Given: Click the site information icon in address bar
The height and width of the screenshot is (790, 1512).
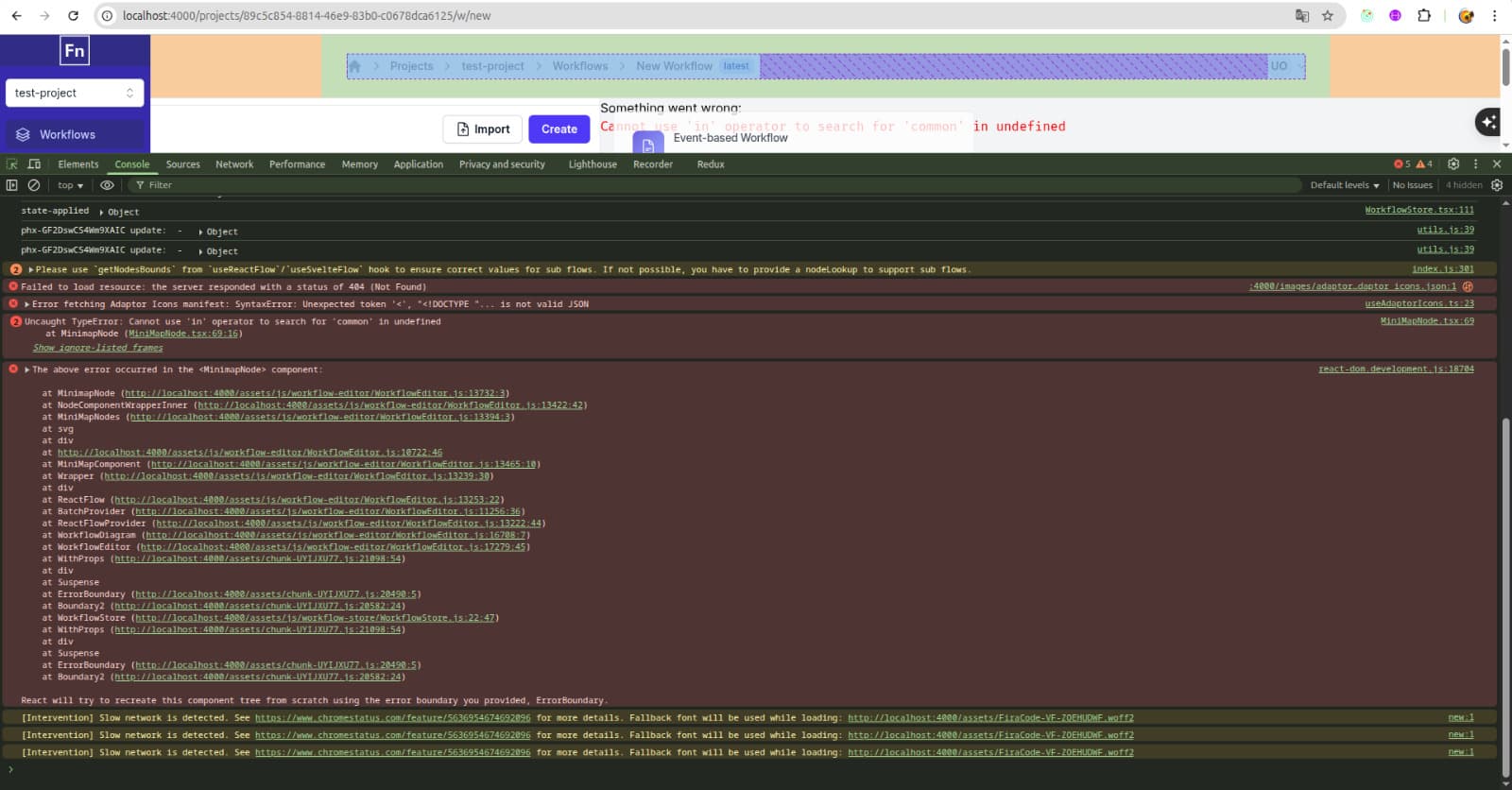Looking at the screenshot, I should (108, 16).
